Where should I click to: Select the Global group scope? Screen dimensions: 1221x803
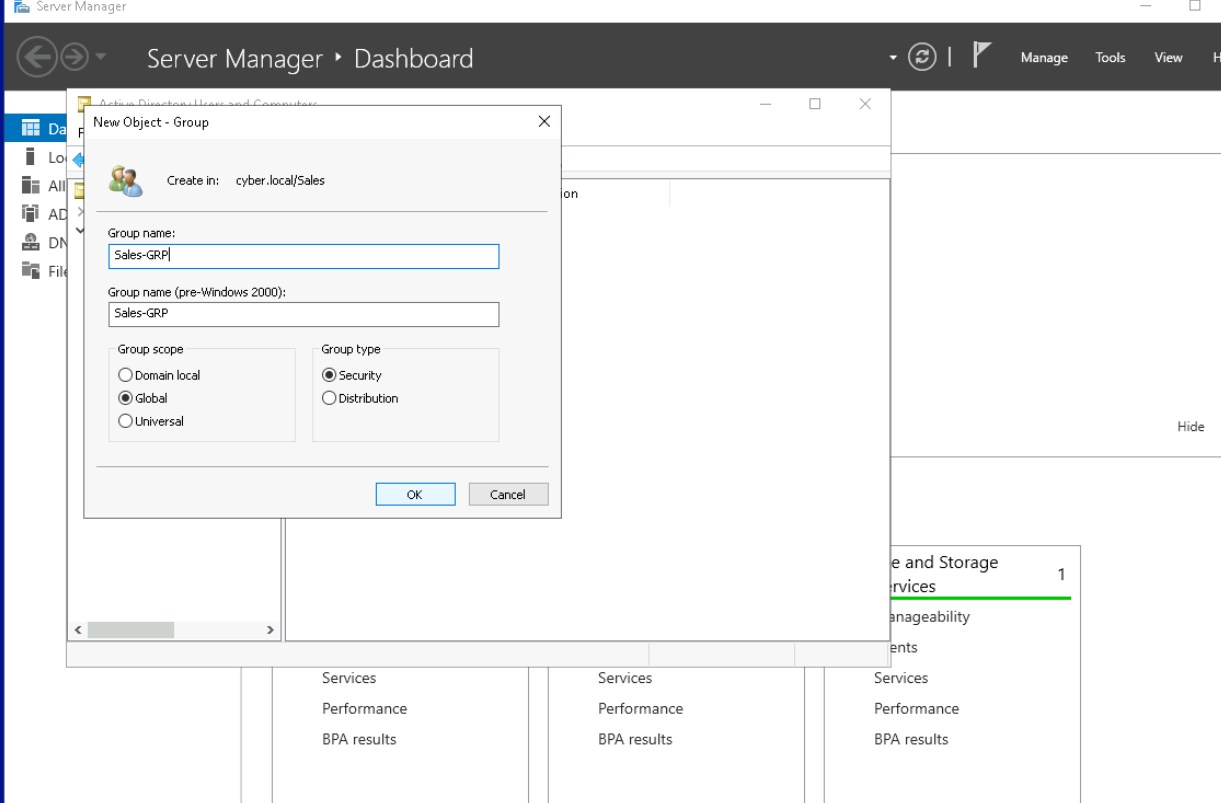tap(143, 398)
